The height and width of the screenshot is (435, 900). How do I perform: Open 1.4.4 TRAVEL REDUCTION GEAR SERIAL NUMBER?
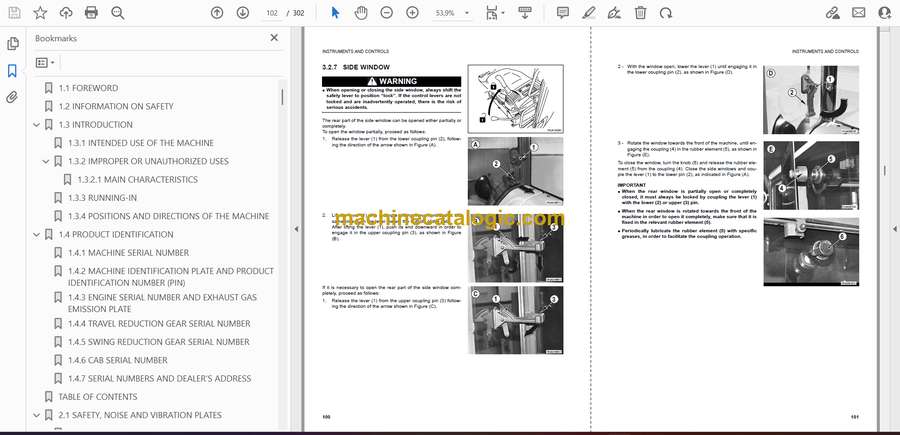click(x=159, y=324)
